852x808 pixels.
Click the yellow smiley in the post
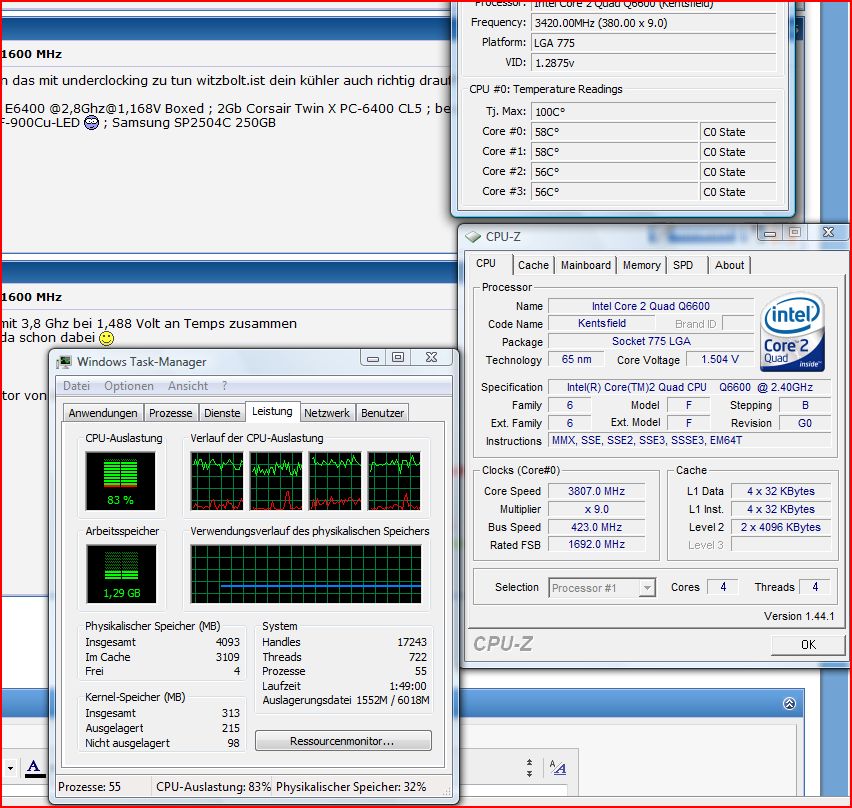[106, 338]
